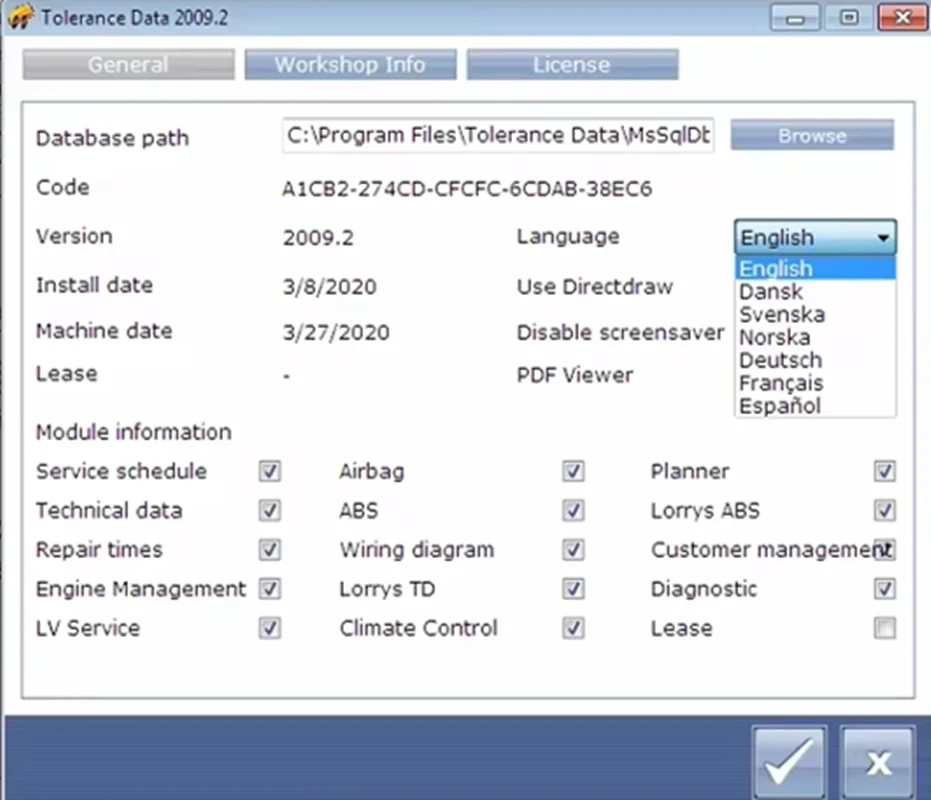Toggle the Planner checkbox
The height and width of the screenshot is (800, 931).
click(x=885, y=471)
